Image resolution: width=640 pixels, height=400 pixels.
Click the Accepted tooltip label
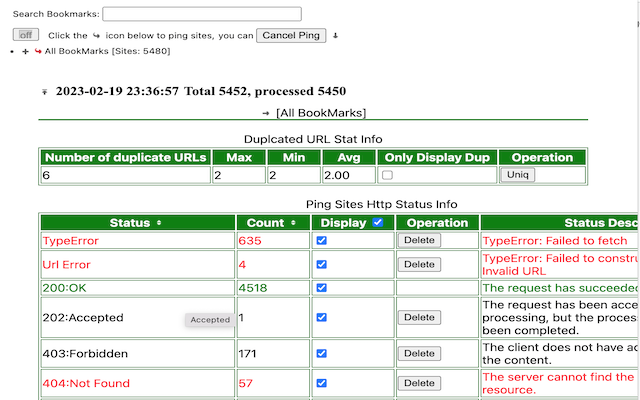[x=210, y=320]
